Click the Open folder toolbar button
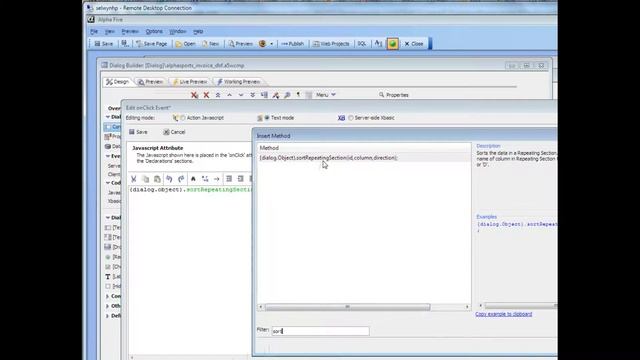Image resolution: width=640 pixels, height=360 pixels. click(x=185, y=44)
